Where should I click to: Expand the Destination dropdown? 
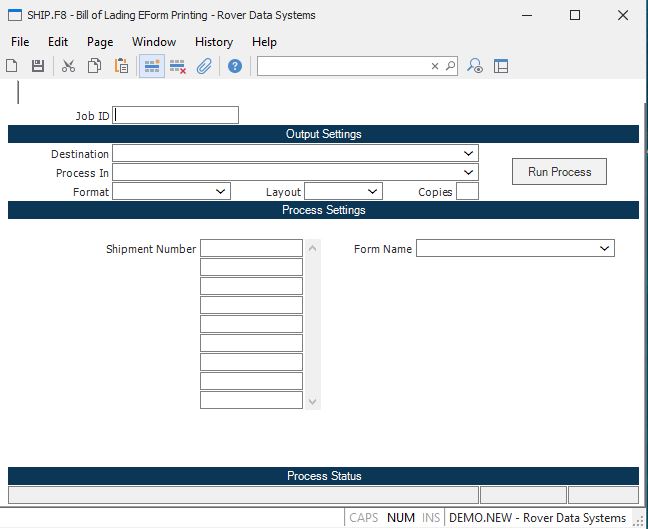(469, 154)
